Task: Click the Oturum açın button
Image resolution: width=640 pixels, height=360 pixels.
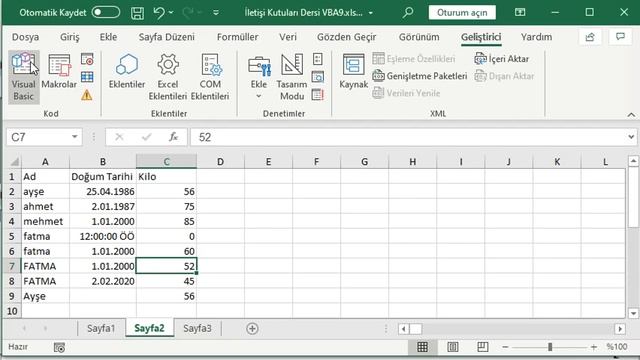Action: point(462,13)
